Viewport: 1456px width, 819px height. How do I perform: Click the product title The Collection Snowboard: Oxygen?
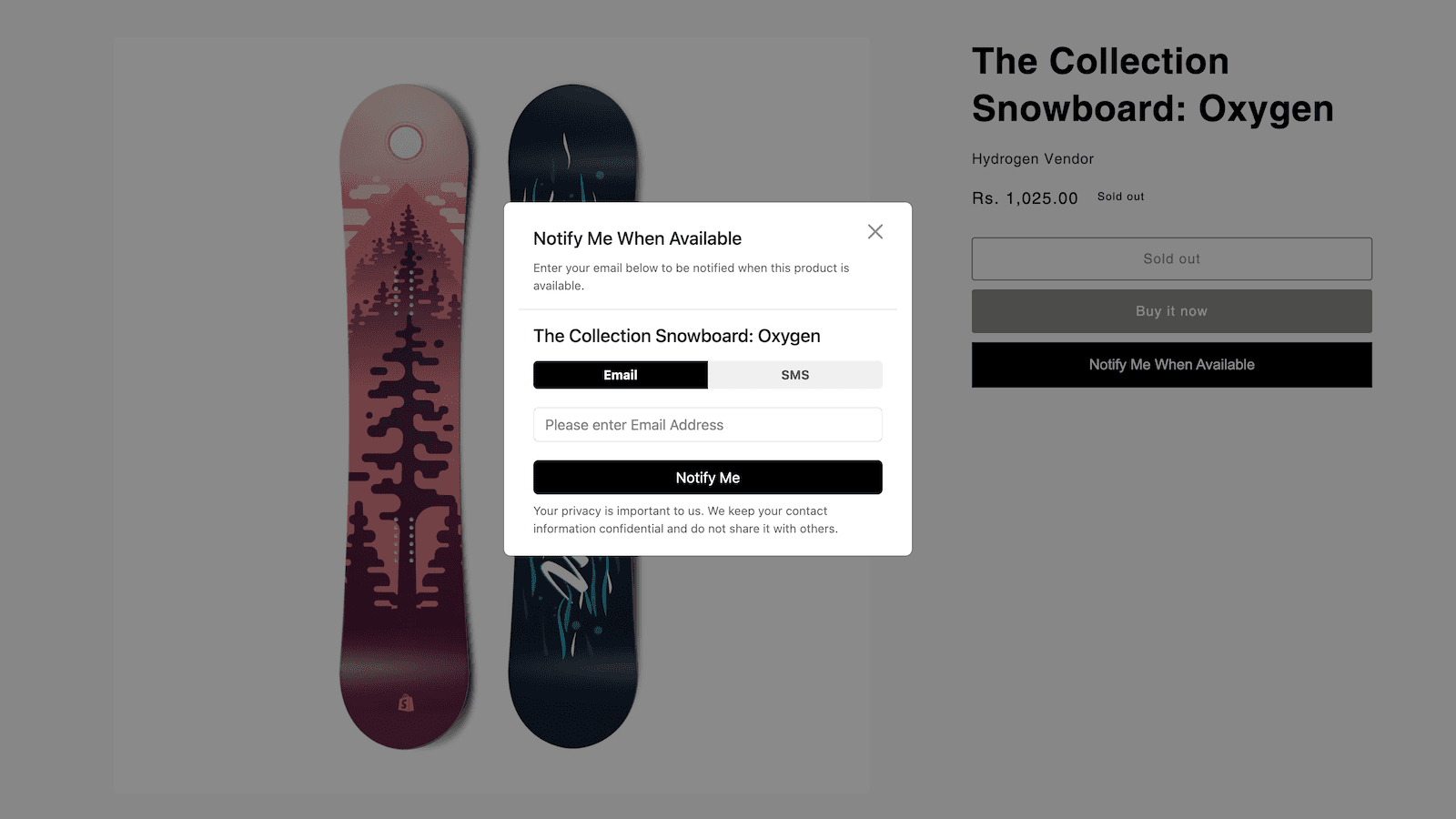1152,85
